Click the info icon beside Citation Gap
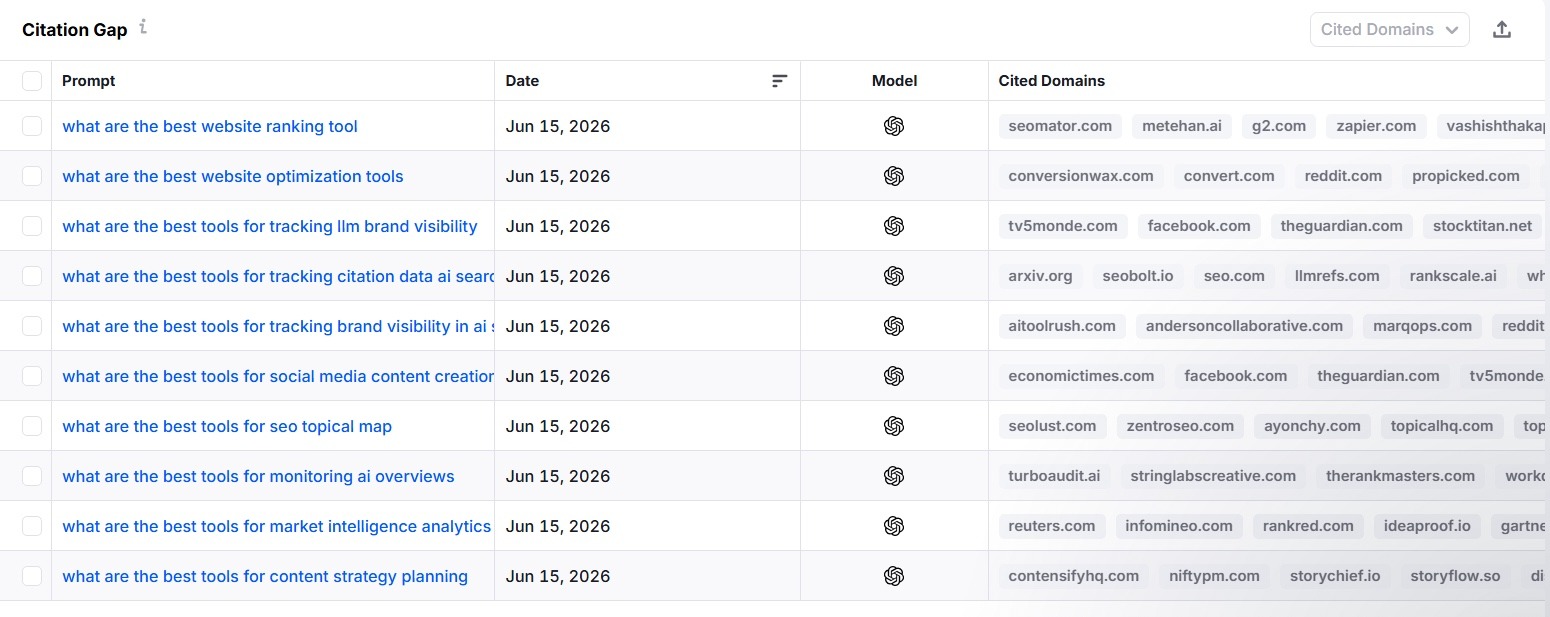Image resolution: width=1550 pixels, height=617 pixels. click(143, 27)
